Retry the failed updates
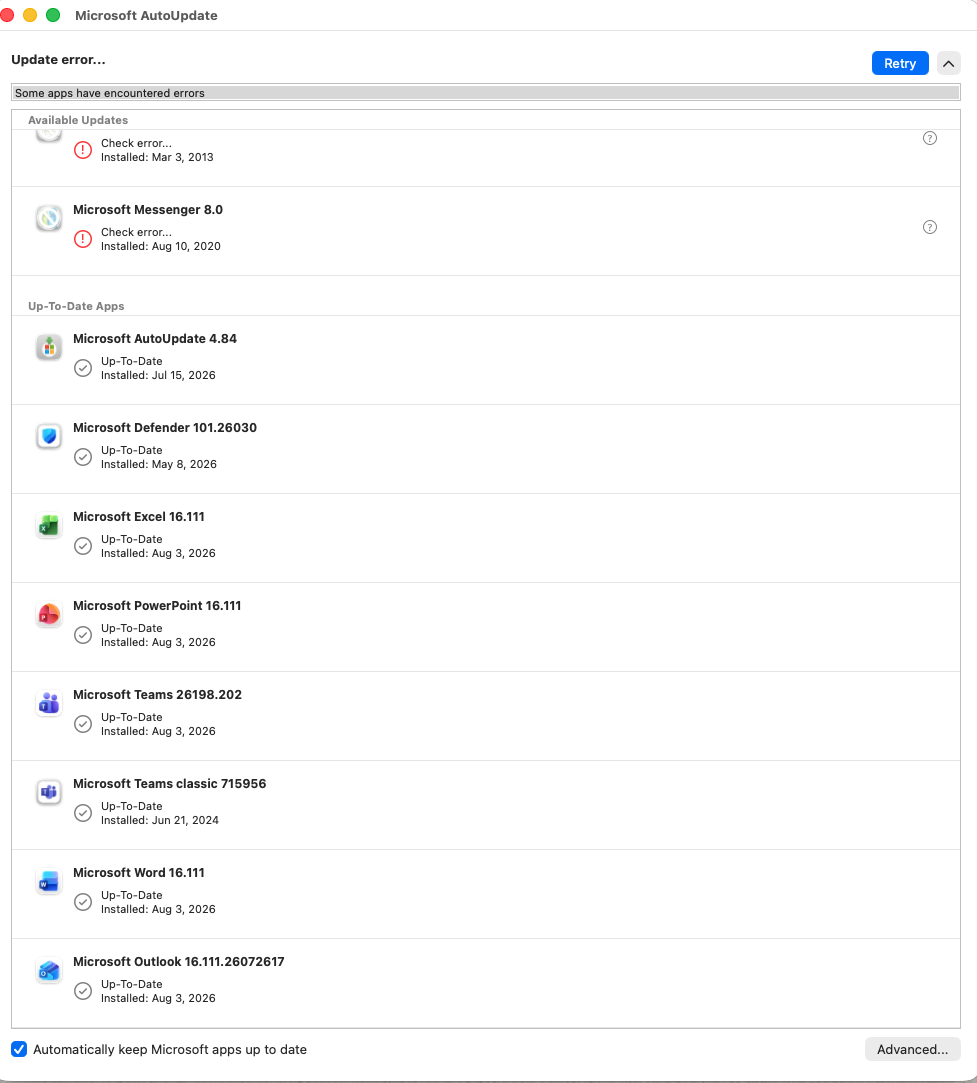 (x=900, y=64)
